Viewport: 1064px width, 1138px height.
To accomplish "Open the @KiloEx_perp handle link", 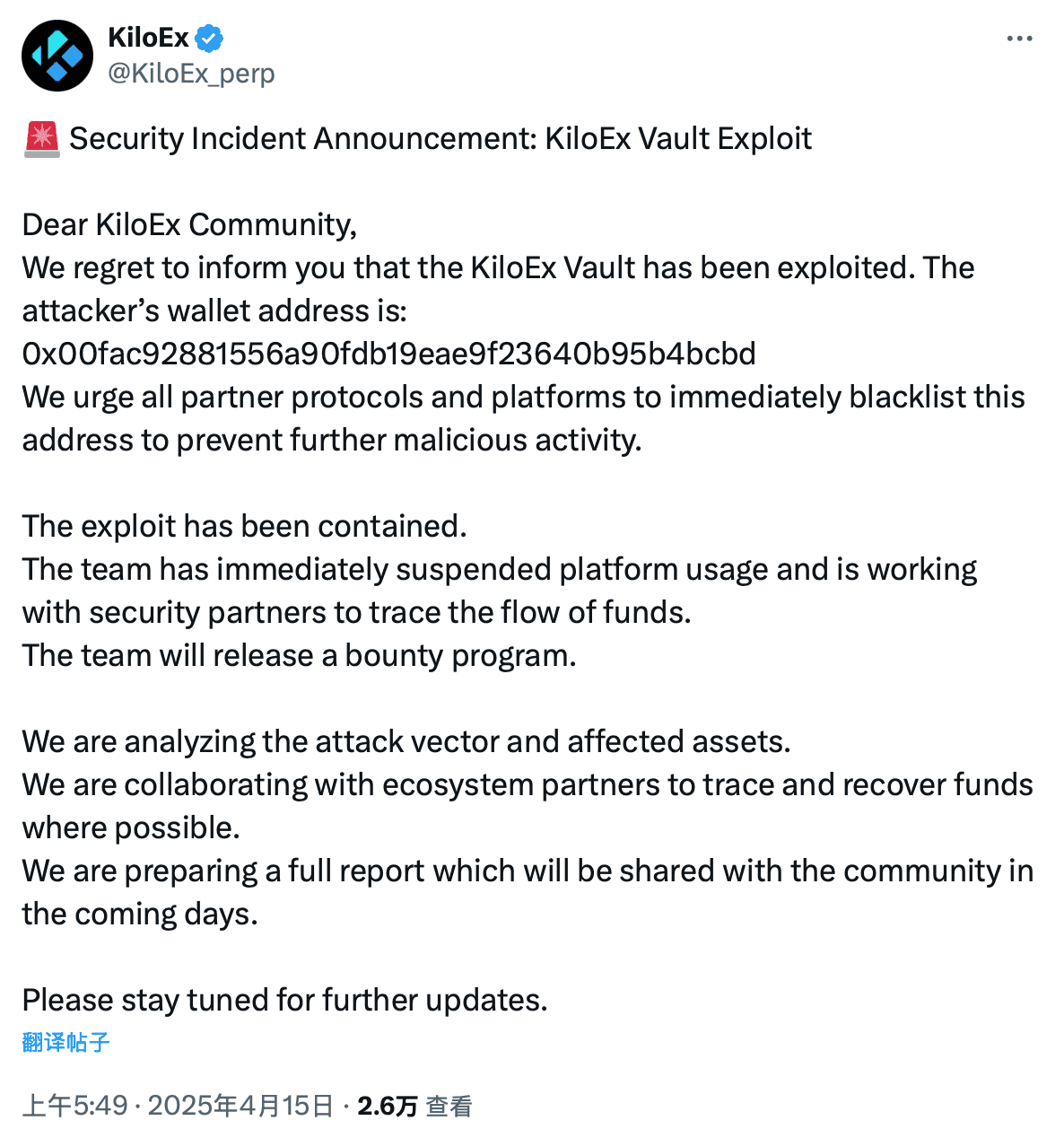I will pyautogui.click(x=190, y=74).
